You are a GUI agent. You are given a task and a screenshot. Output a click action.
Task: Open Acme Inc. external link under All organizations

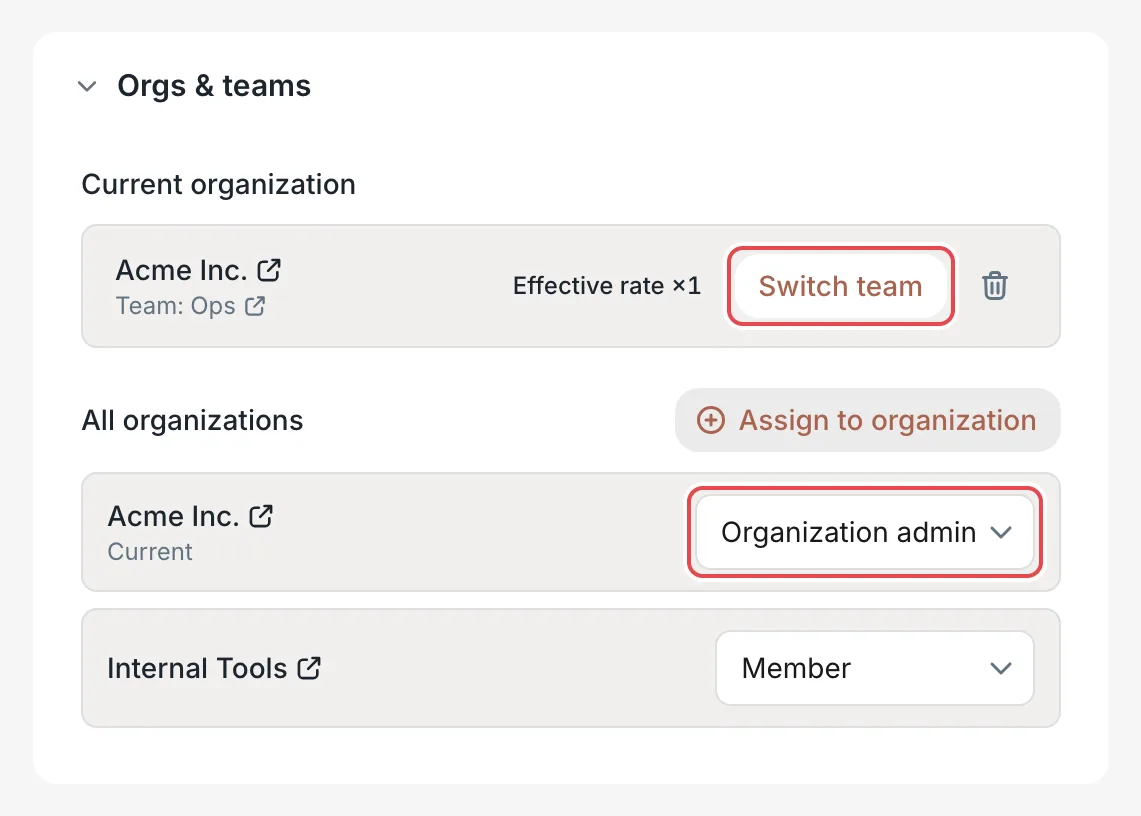[261, 516]
